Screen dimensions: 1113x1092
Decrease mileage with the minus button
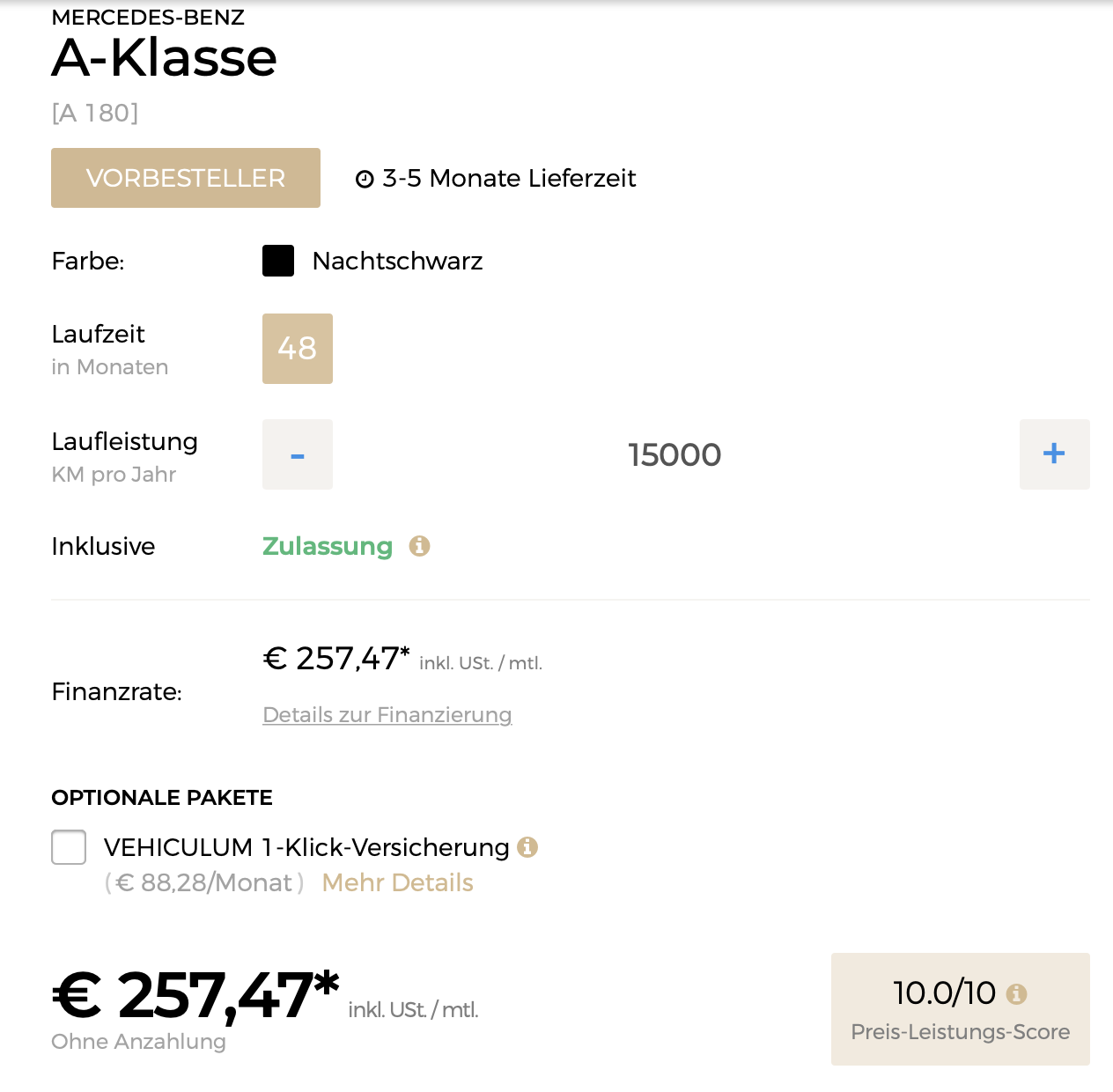[x=298, y=454]
